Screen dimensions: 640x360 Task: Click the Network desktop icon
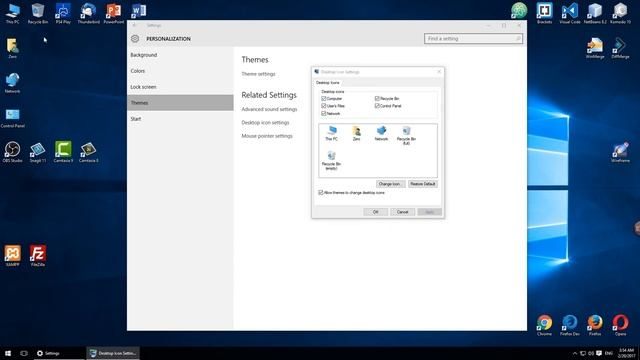[x=12, y=83]
